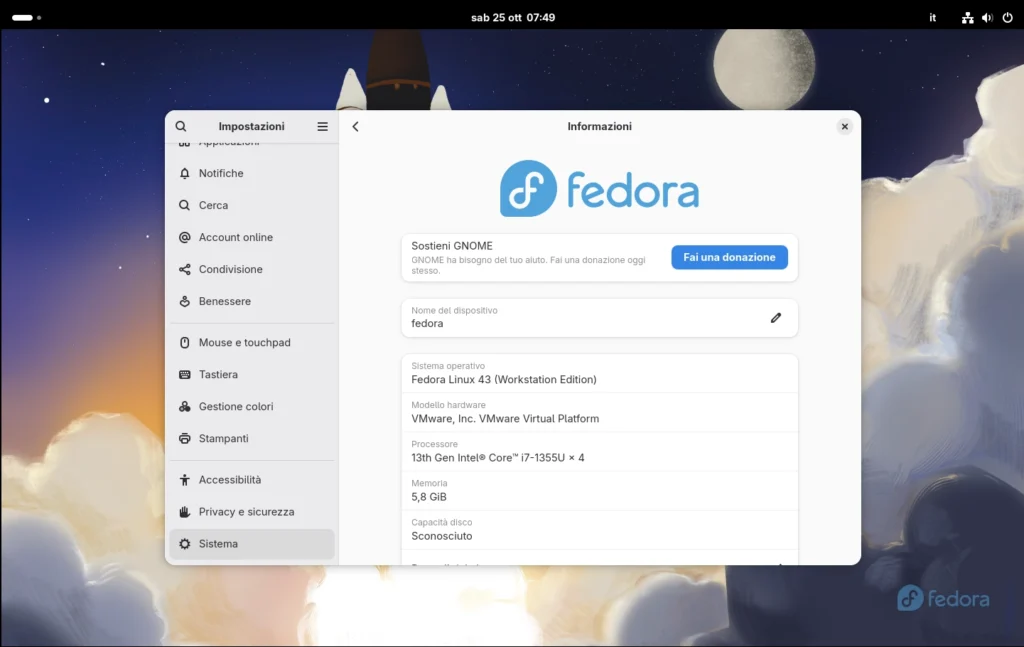This screenshot has height=647, width=1024.
Task: Click the bell icon next to Notifiche
Action: click(184, 172)
